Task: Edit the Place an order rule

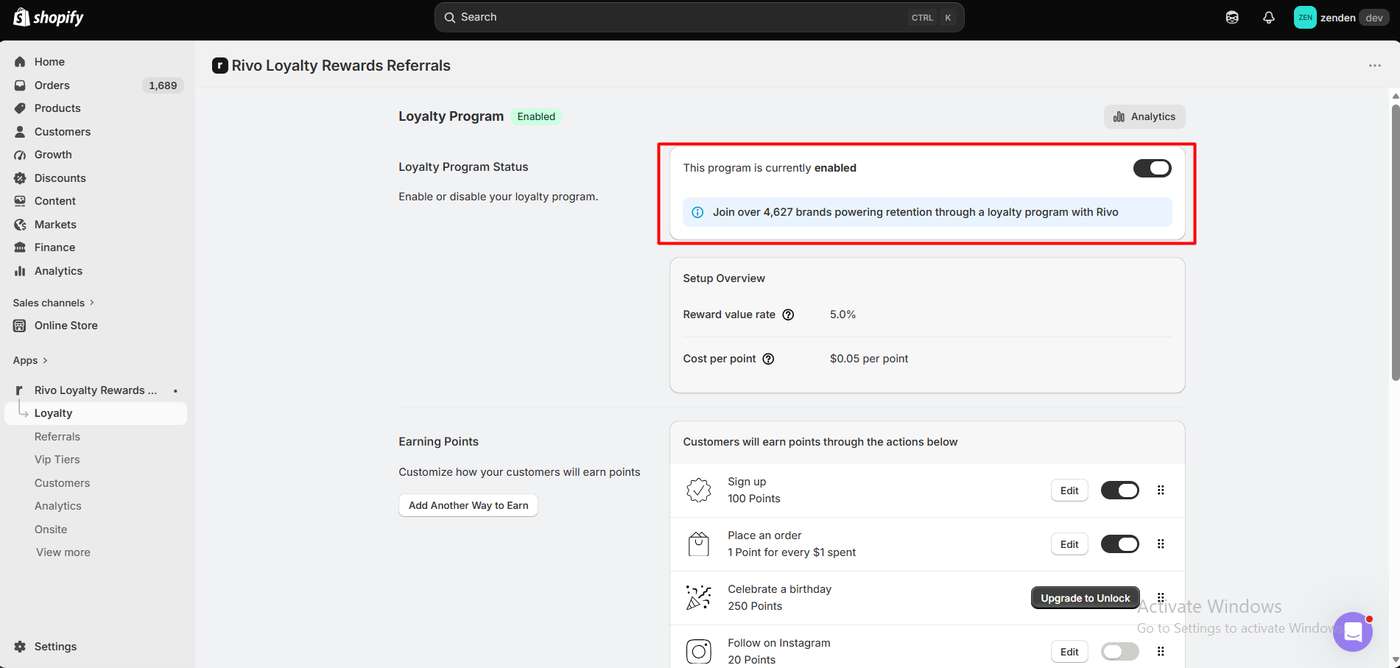Action: pyautogui.click(x=1069, y=545)
